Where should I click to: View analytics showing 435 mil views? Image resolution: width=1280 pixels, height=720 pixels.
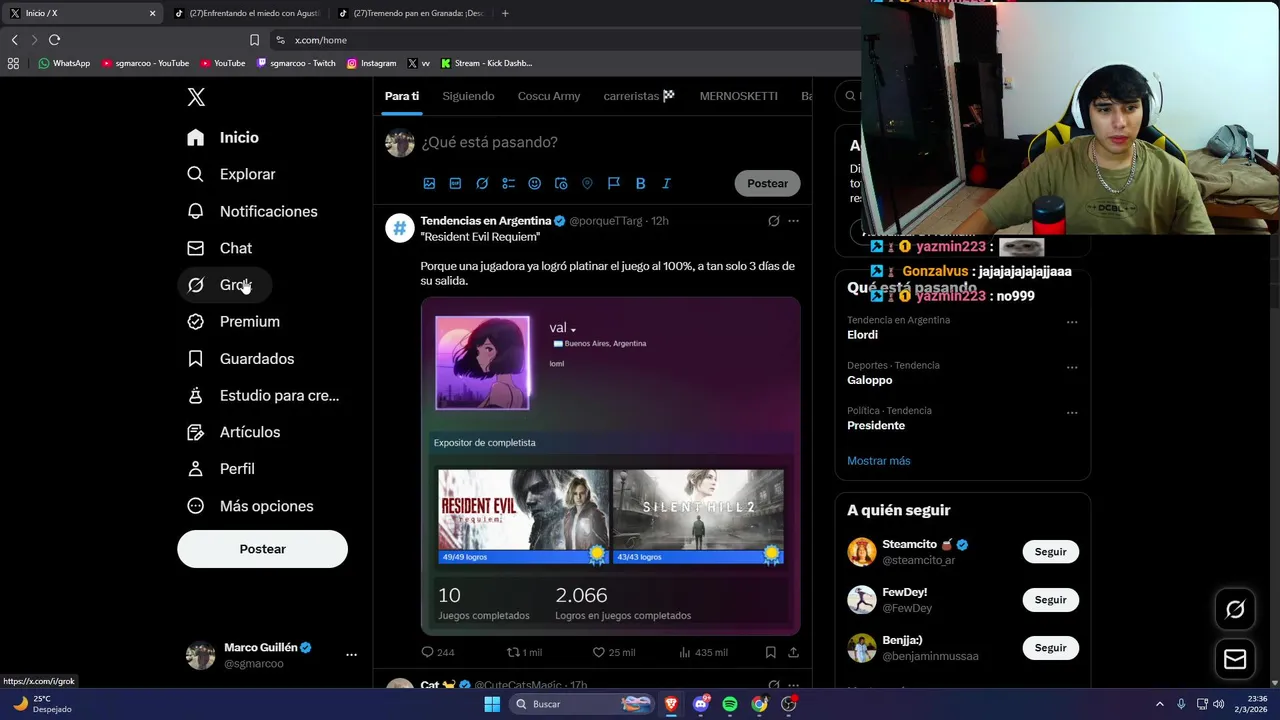pos(703,652)
